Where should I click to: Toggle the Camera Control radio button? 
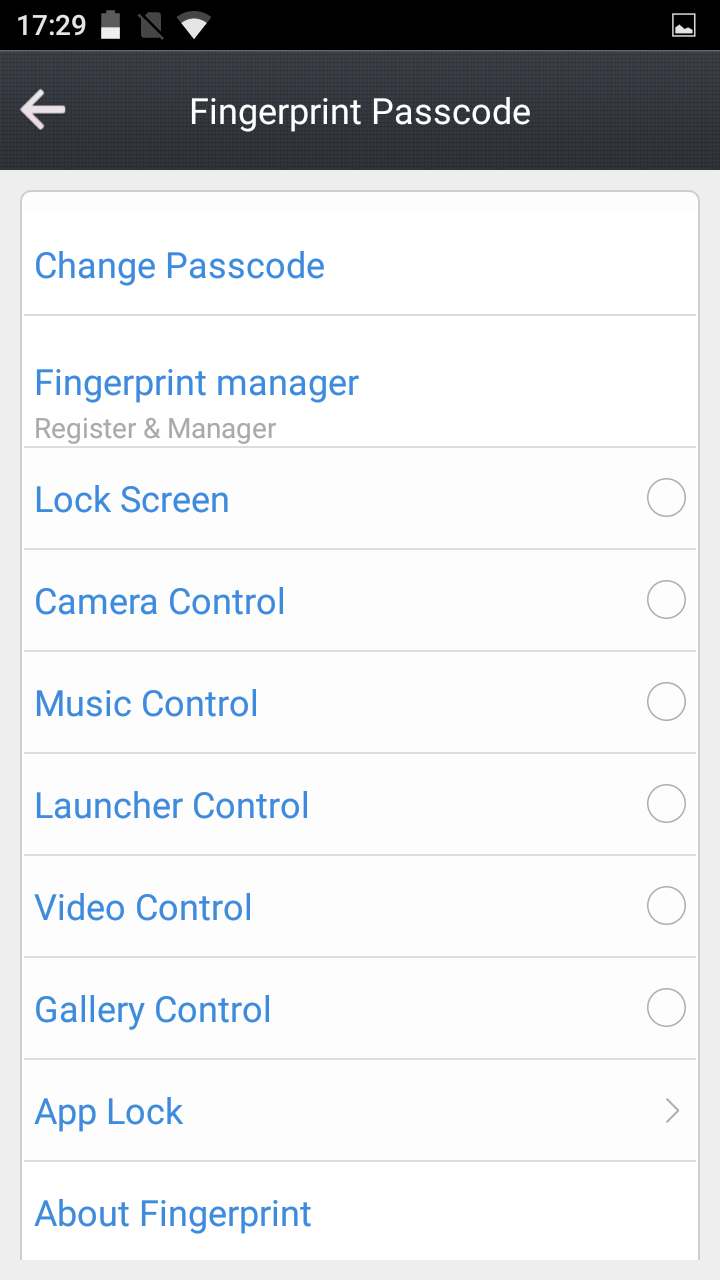click(x=666, y=600)
